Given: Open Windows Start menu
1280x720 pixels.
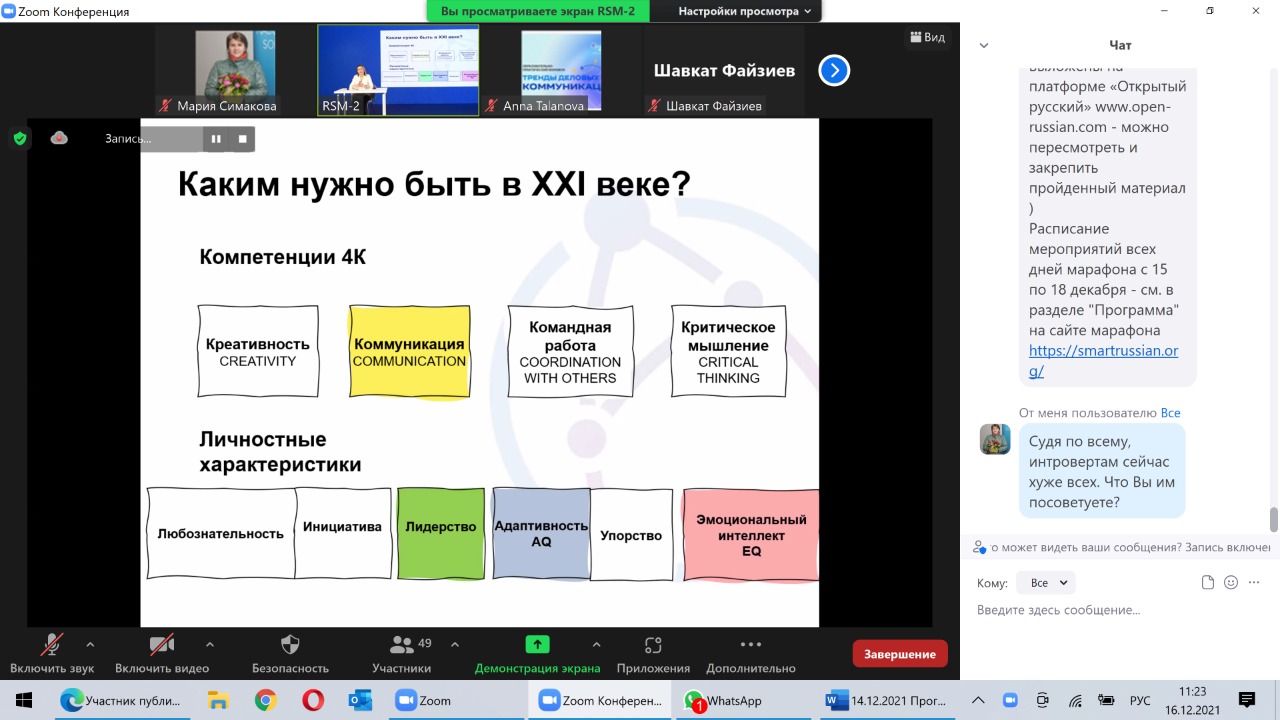Looking at the screenshot, I should [23, 700].
